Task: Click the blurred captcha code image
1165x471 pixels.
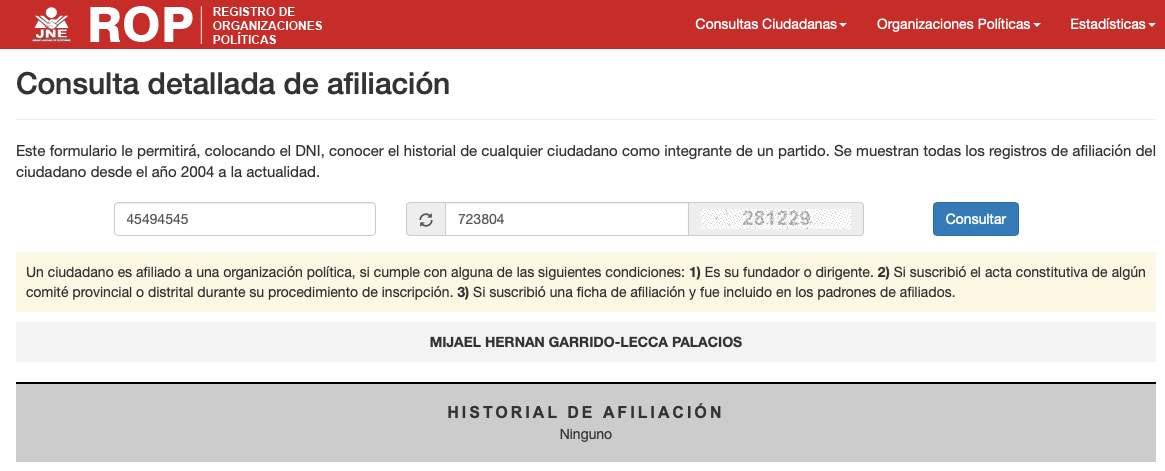Action: 775,219
